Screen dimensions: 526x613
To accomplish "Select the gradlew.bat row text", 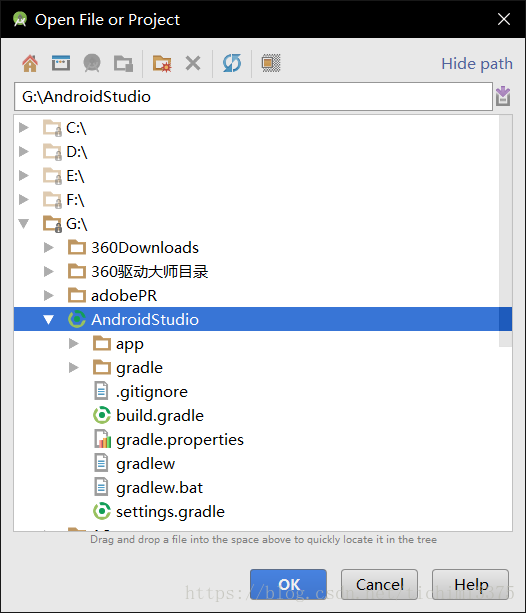I will pos(160,488).
